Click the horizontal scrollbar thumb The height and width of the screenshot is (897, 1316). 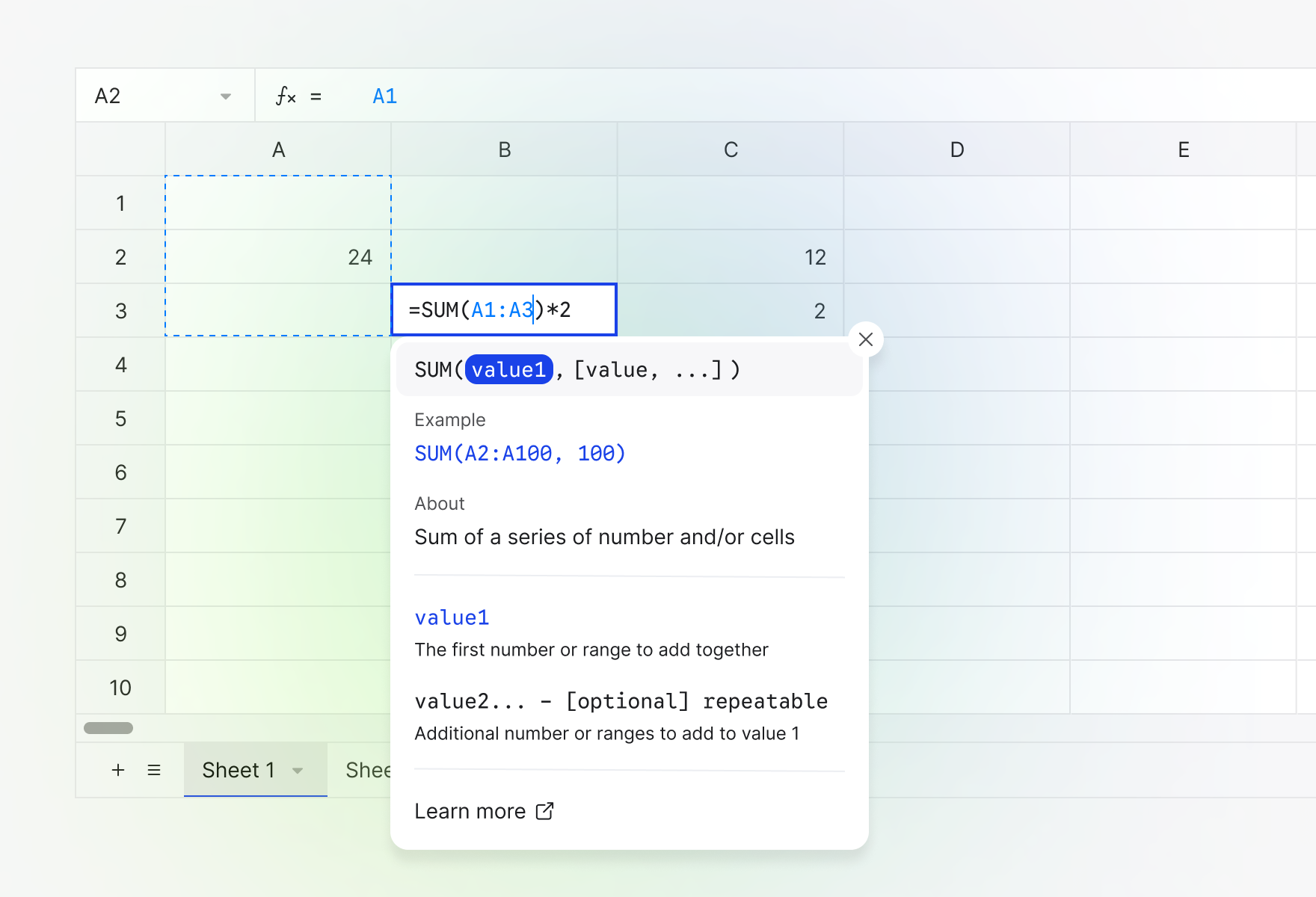108,728
